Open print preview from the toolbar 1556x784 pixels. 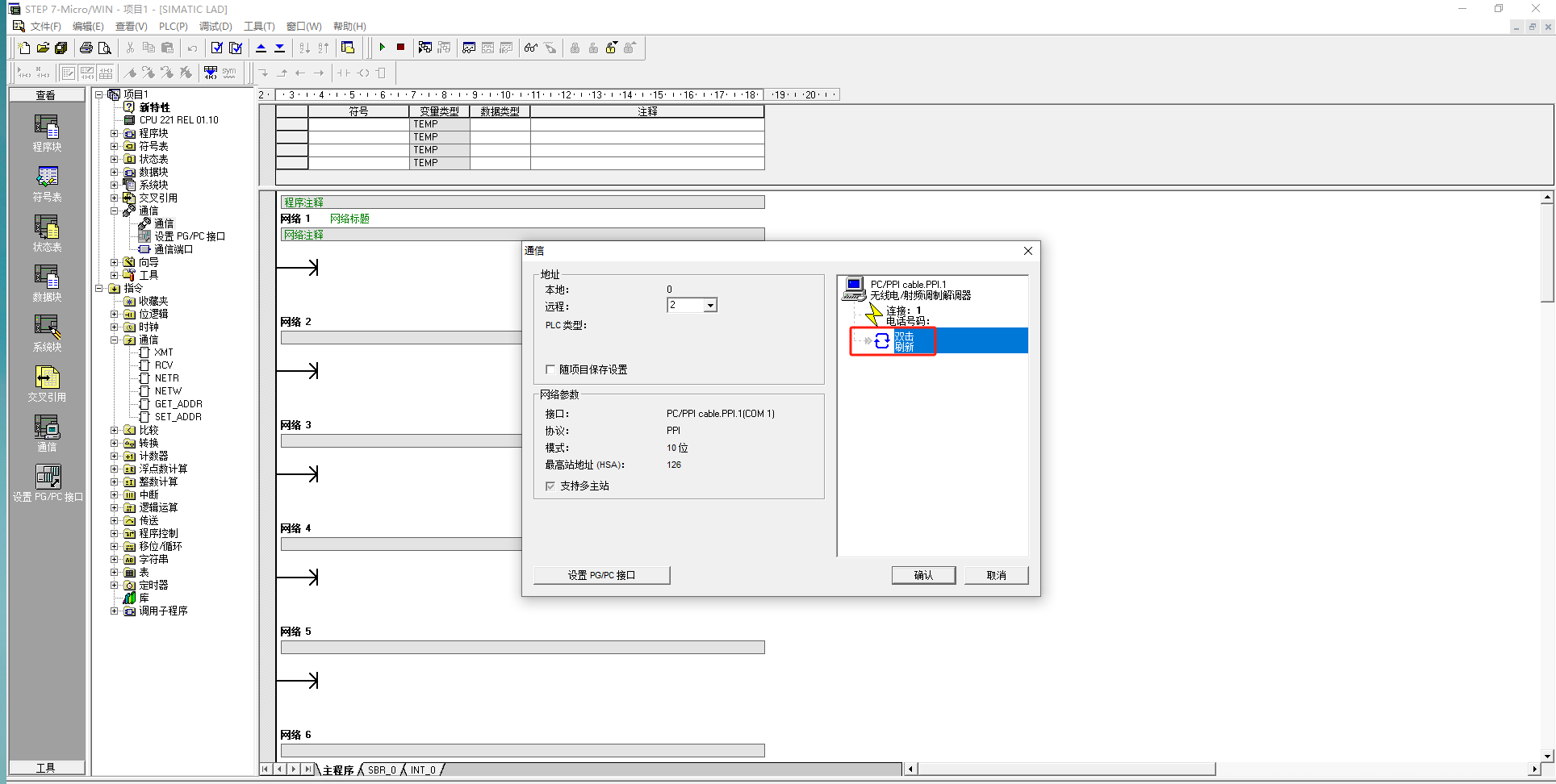click(x=104, y=48)
